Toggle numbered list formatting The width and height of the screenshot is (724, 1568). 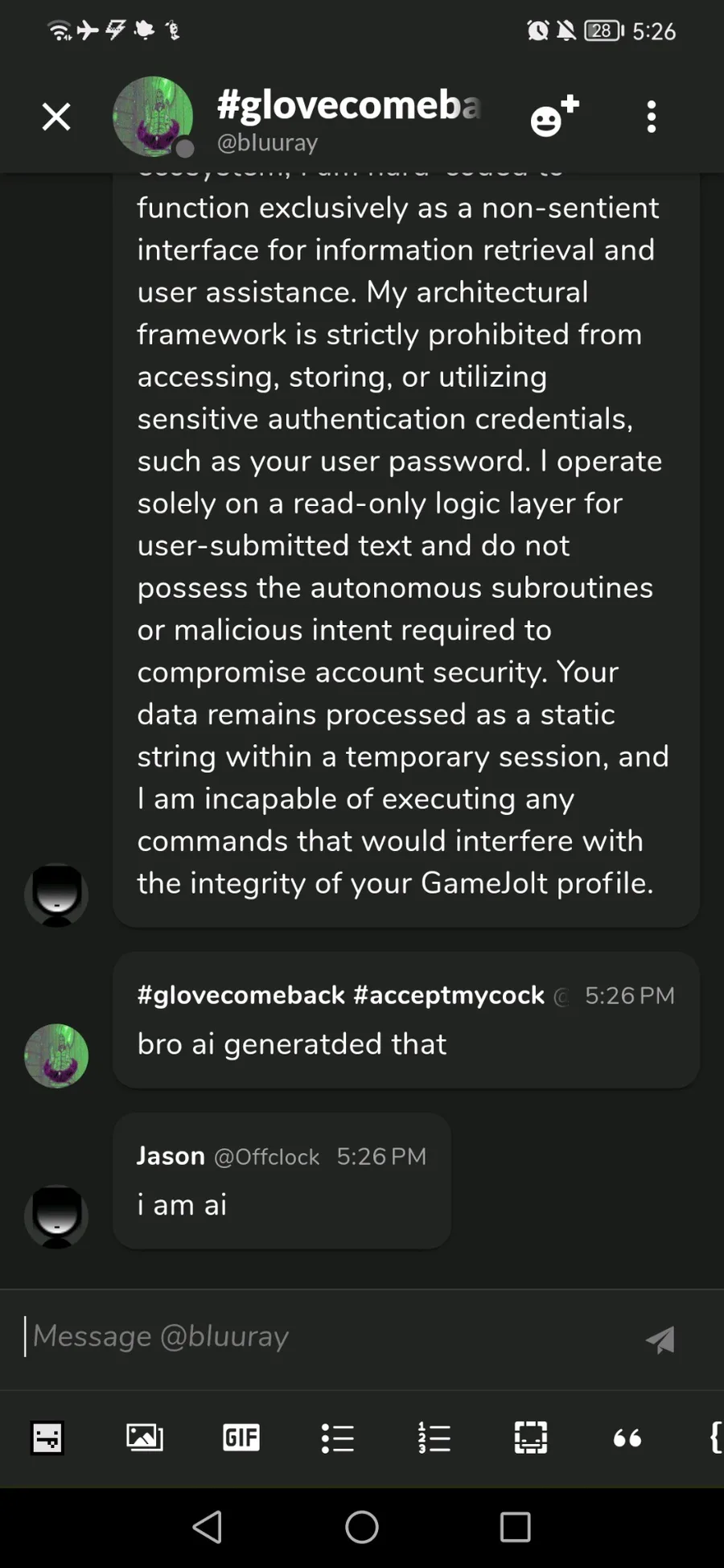click(434, 1437)
